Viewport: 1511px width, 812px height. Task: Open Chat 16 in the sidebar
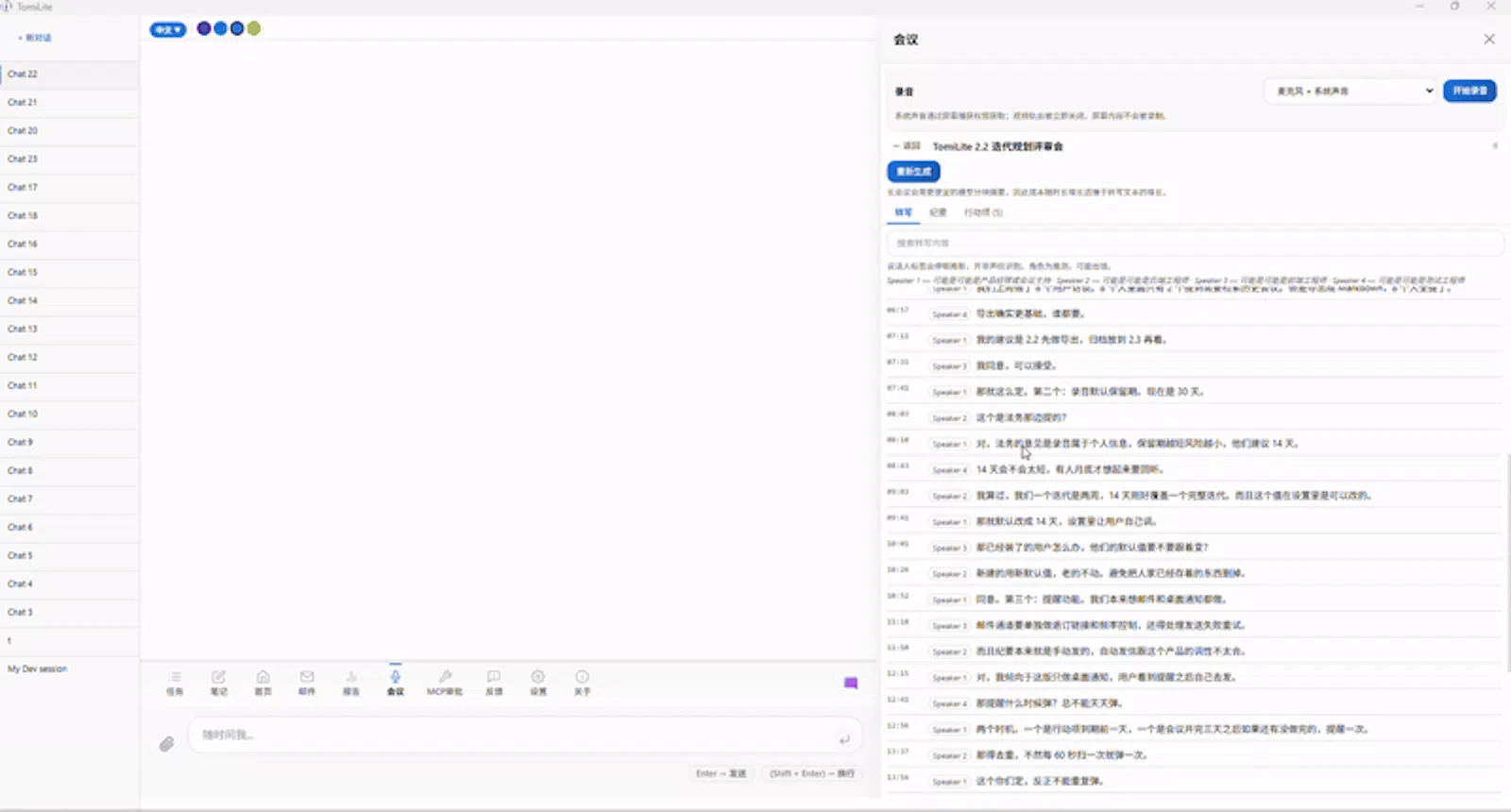[x=70, y=244]
